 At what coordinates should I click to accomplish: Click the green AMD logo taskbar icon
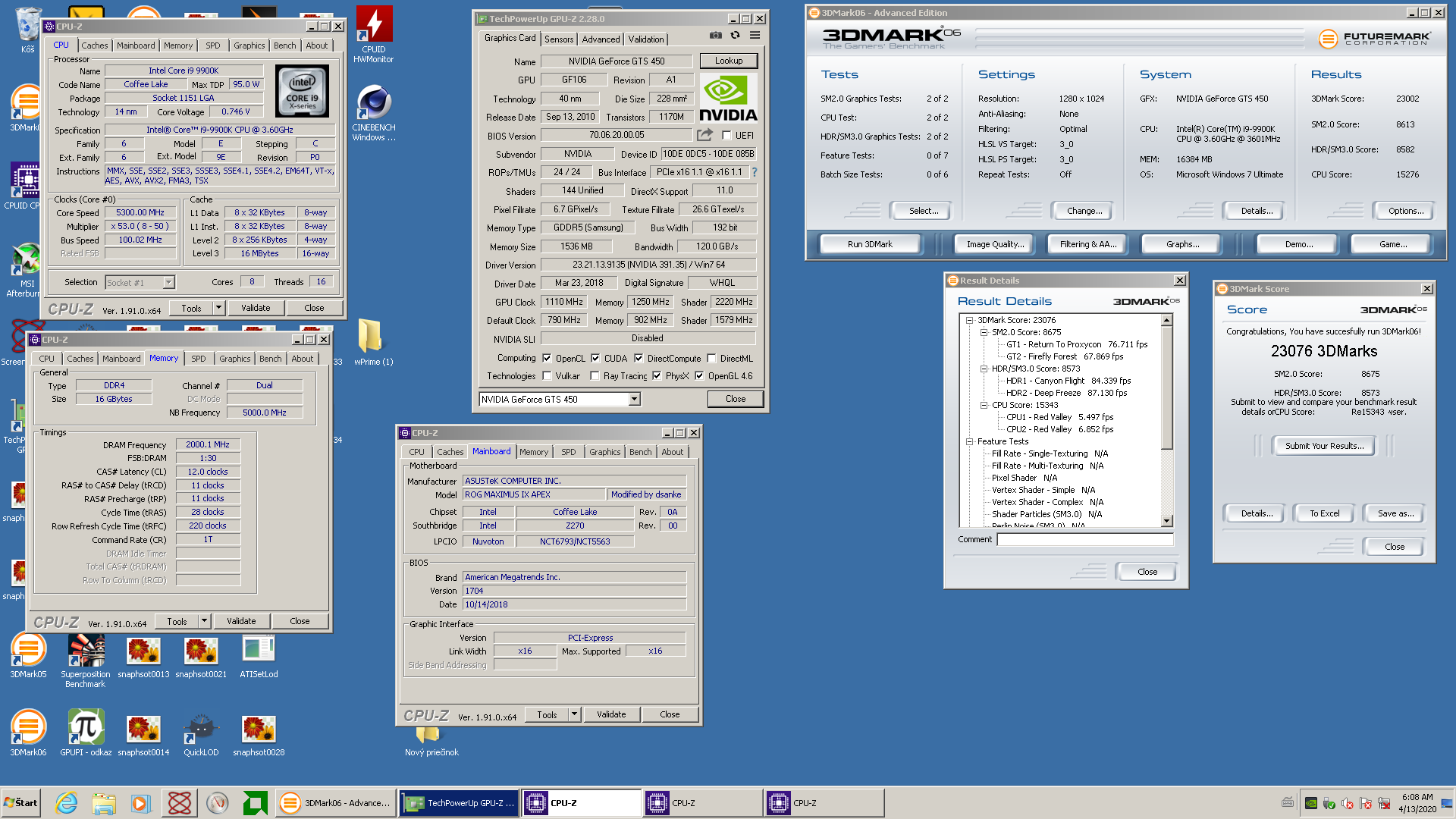256,803
